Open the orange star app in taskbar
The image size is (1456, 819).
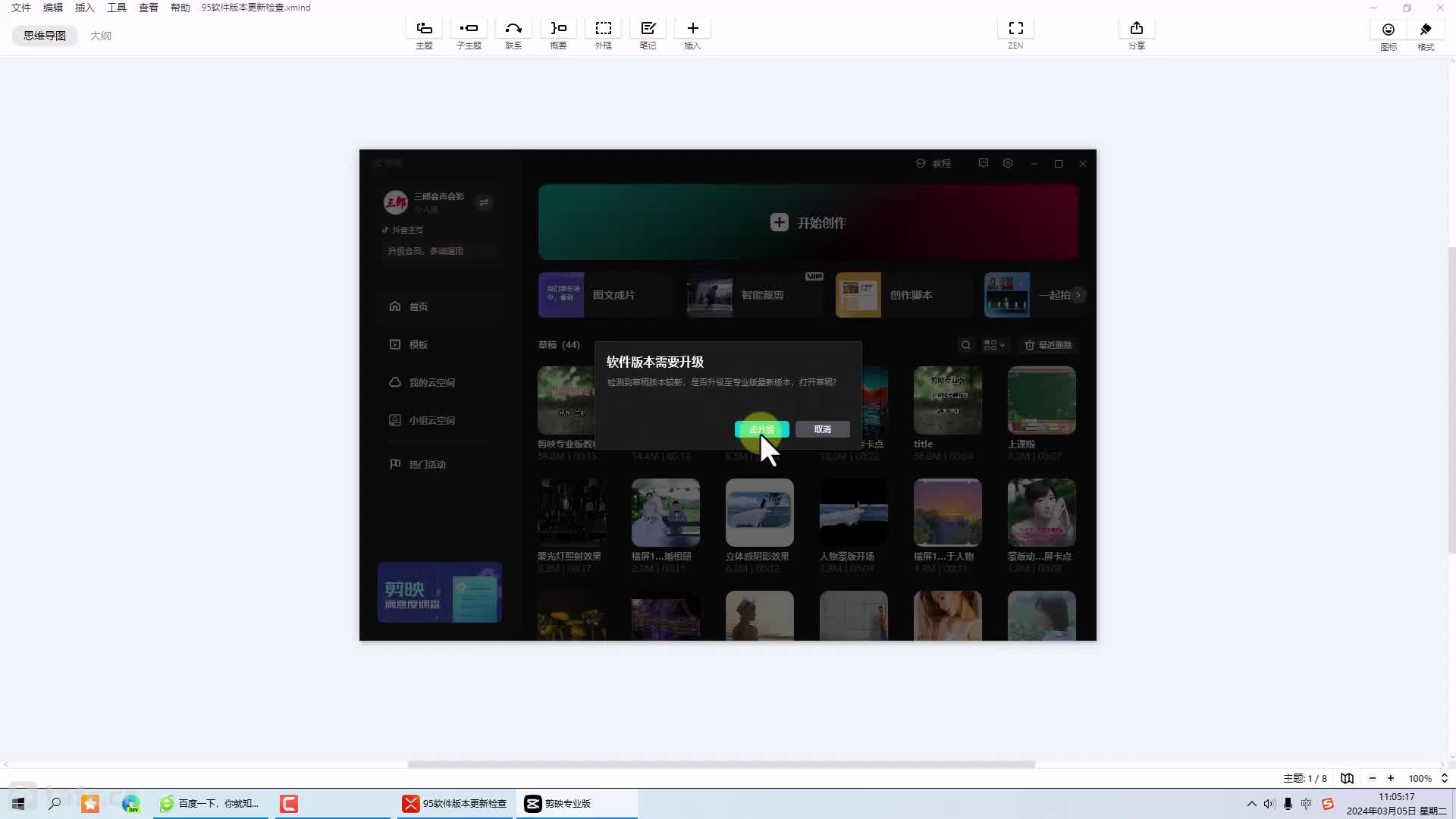click(90, 803)
